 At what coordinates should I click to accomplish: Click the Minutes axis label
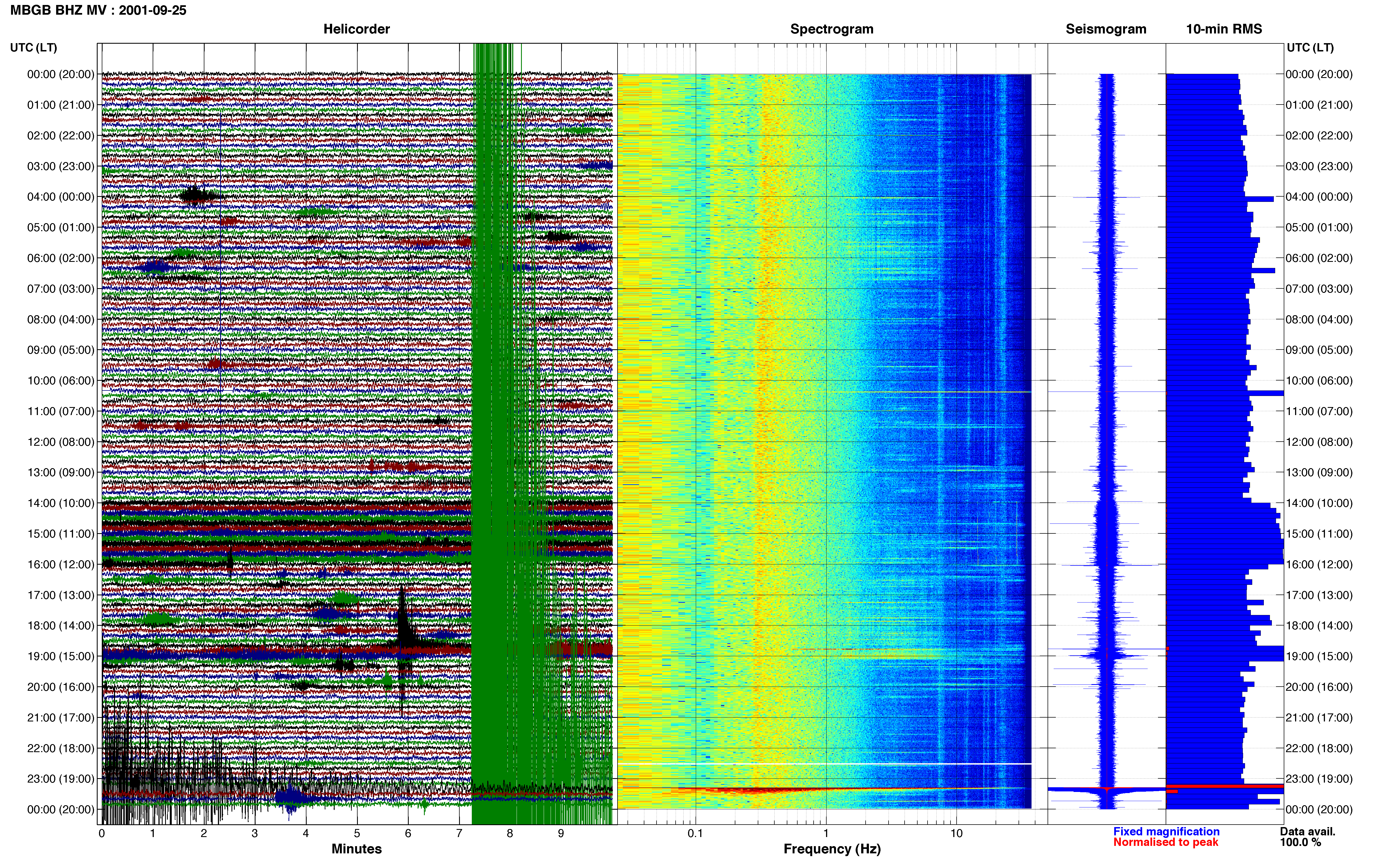click(x=356, y=848)
